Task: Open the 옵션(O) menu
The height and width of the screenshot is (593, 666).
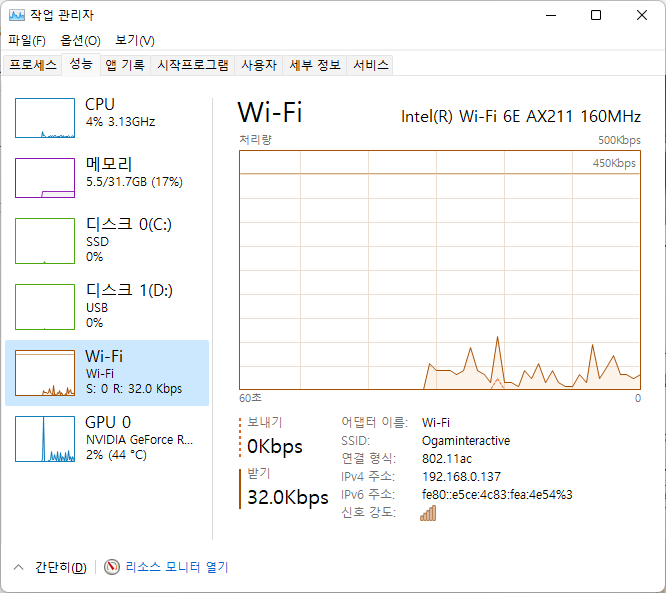Action: click(80, 40)
